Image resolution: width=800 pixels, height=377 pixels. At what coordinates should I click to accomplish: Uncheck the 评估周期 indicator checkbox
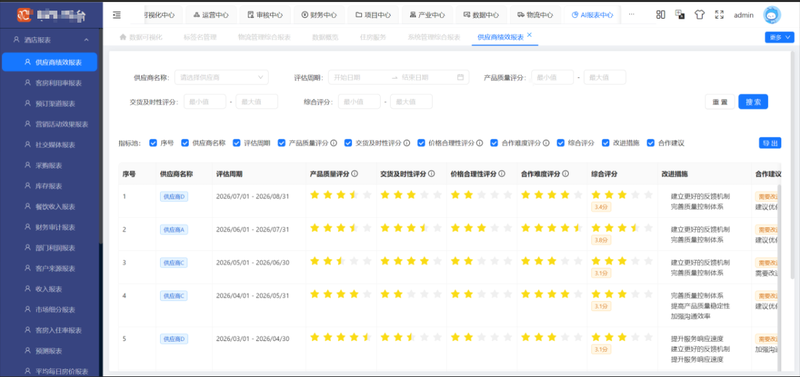pyautogui.click(x=237, y=143)
